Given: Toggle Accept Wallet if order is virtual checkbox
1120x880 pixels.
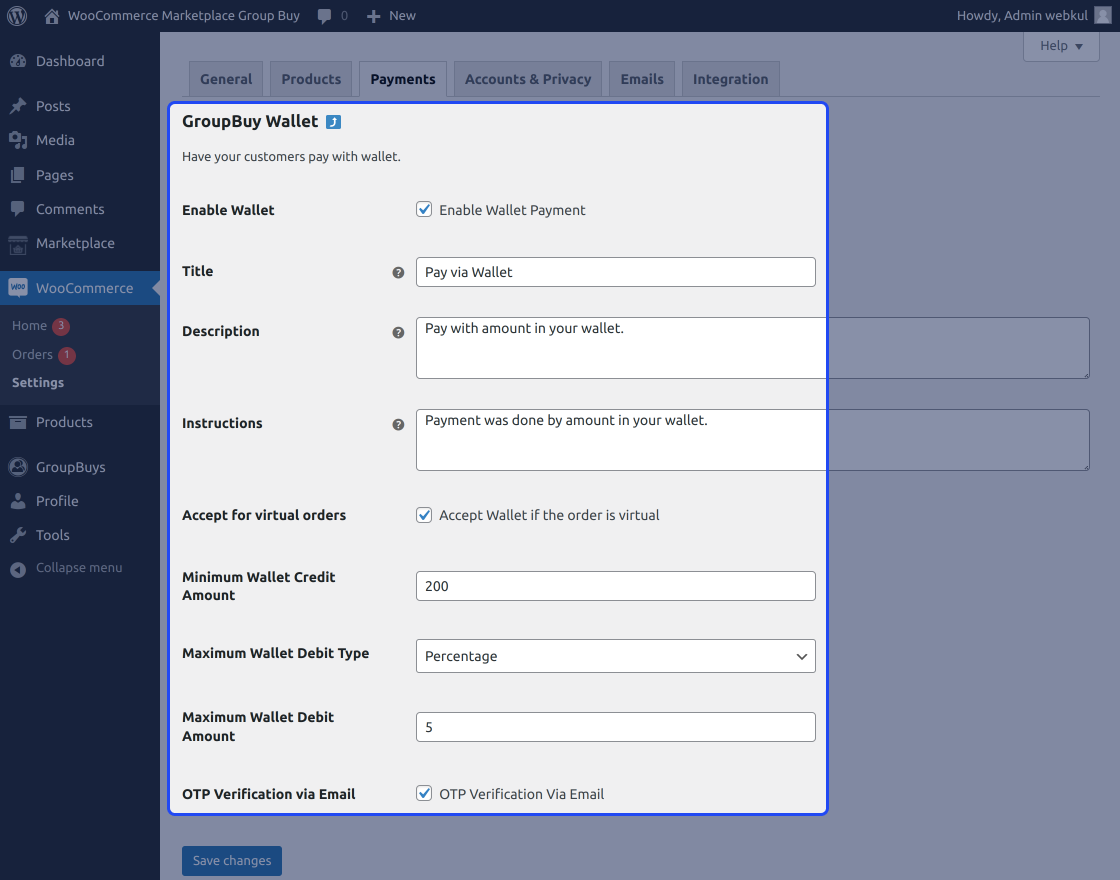Looking at the screenshot, I should [424, 515].
